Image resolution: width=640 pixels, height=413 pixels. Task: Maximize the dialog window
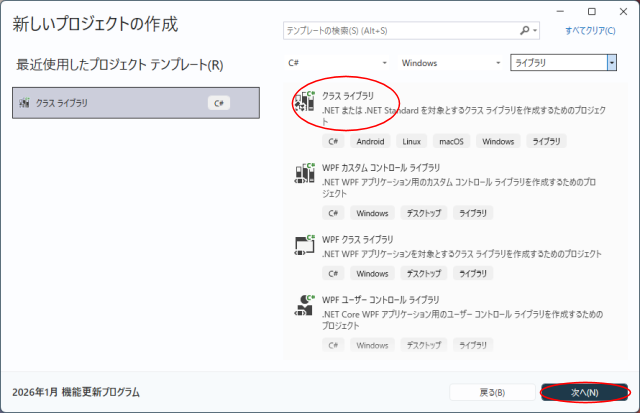(x=592, y=11)
